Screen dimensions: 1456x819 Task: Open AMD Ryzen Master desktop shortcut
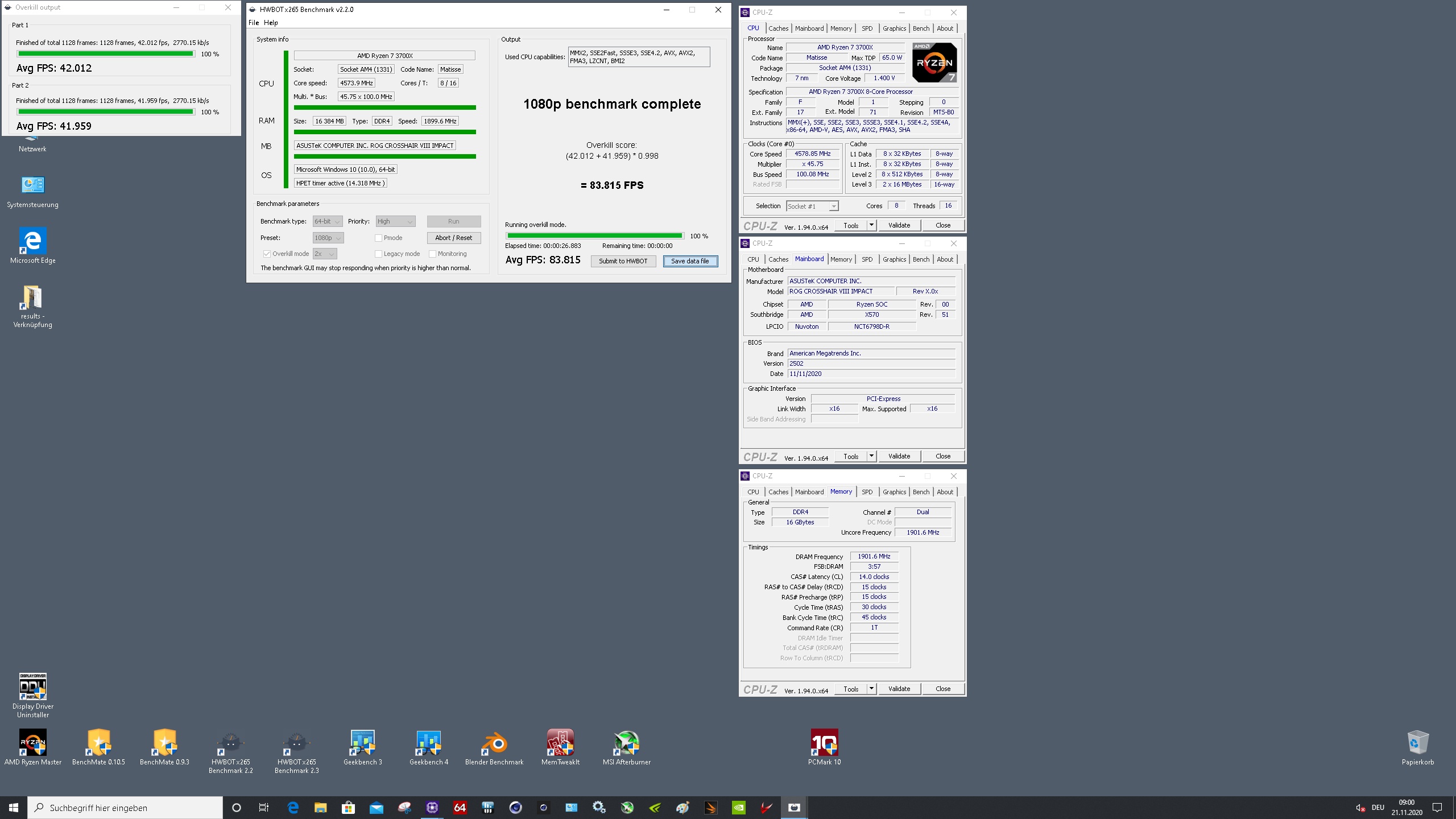(x=33, y=747)
